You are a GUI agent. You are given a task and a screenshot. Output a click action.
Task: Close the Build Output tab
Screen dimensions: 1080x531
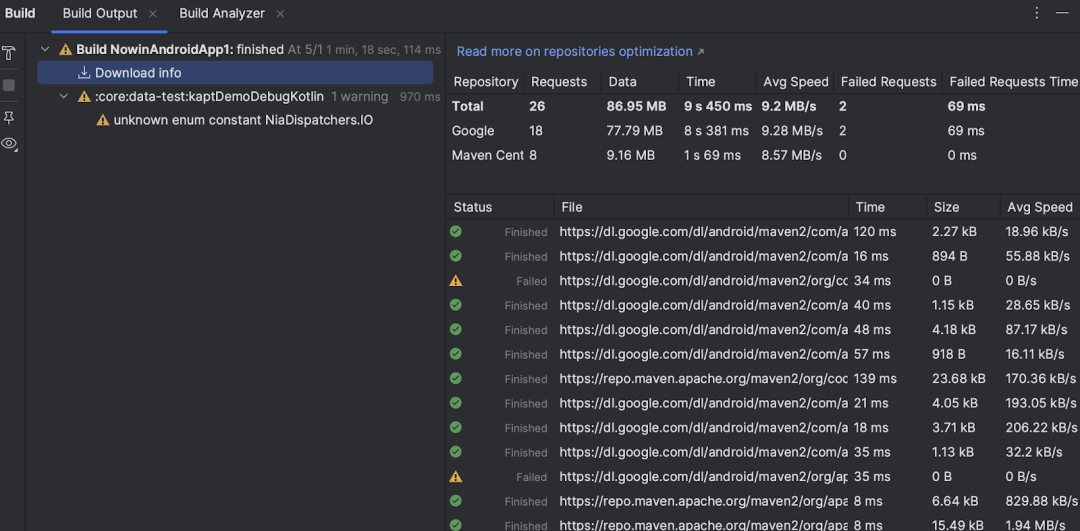click(153, 14)
